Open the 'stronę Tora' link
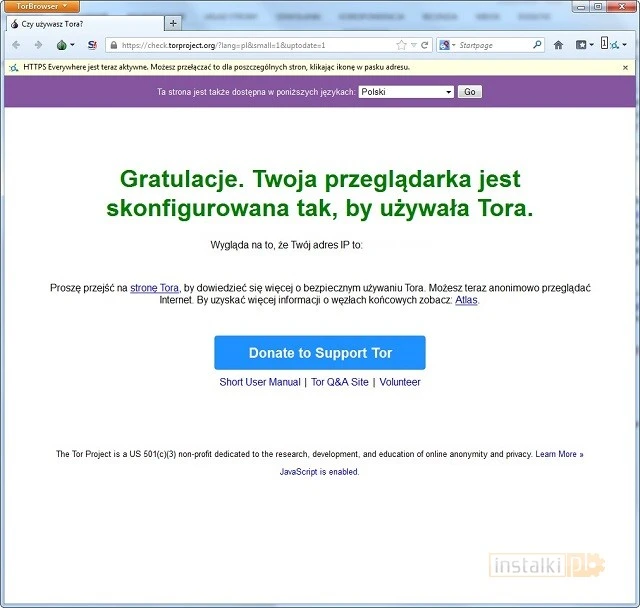Image resolution: width=640 pixels, height=608 pixels. click(154, 288)
